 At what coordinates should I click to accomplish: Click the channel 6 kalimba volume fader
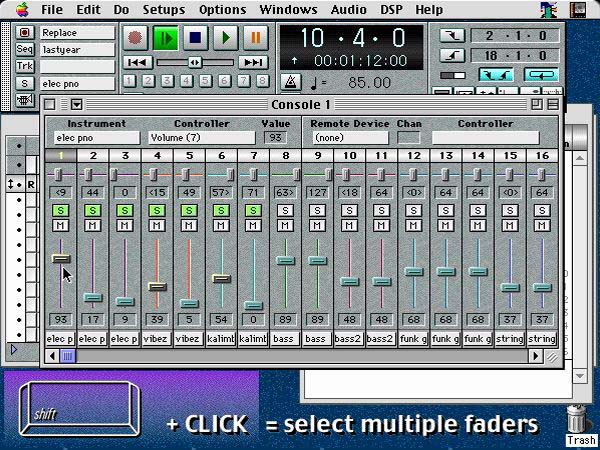(221, 278)
